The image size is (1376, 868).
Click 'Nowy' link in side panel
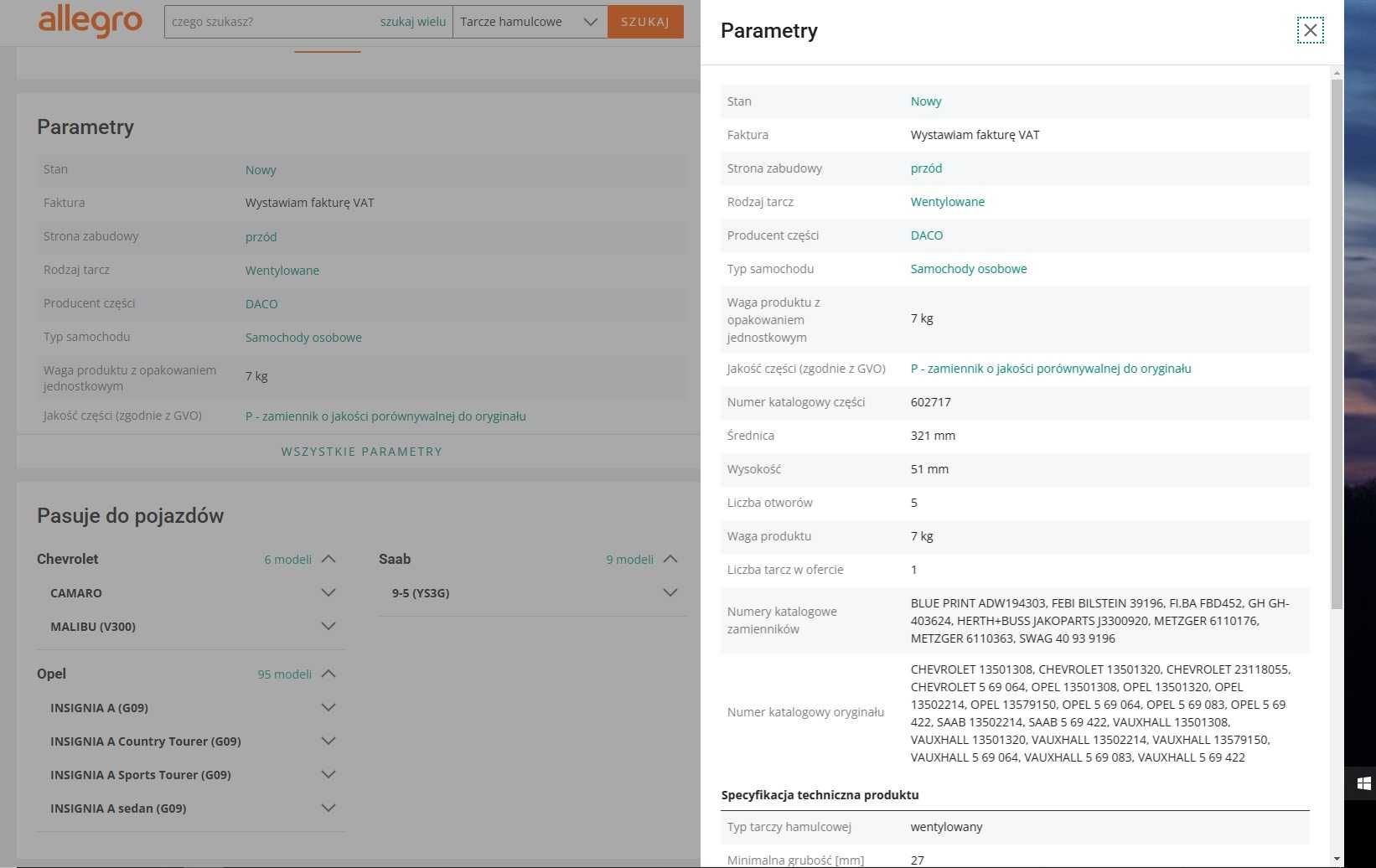click(x=926, y=101)
